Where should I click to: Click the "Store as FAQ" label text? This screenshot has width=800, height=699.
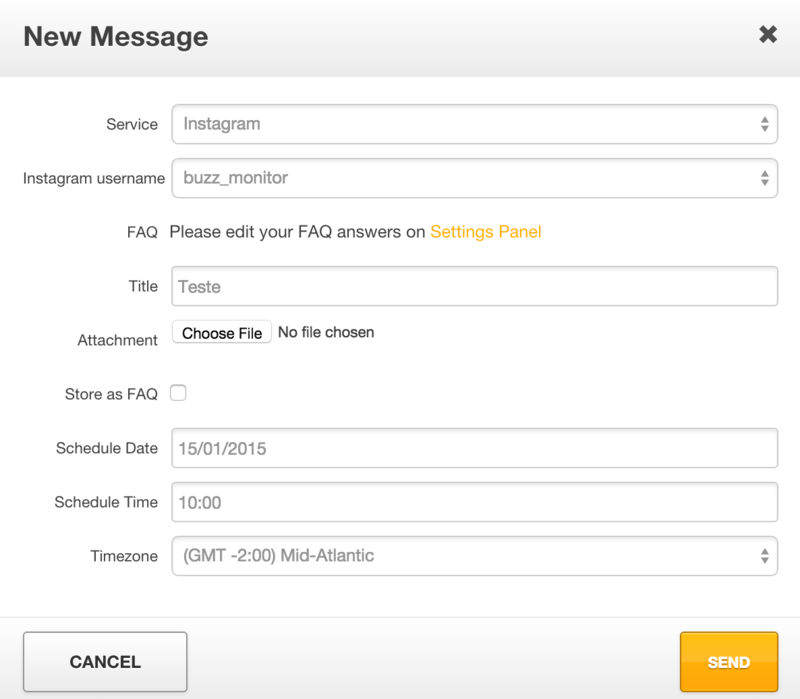tap(111, 394)
